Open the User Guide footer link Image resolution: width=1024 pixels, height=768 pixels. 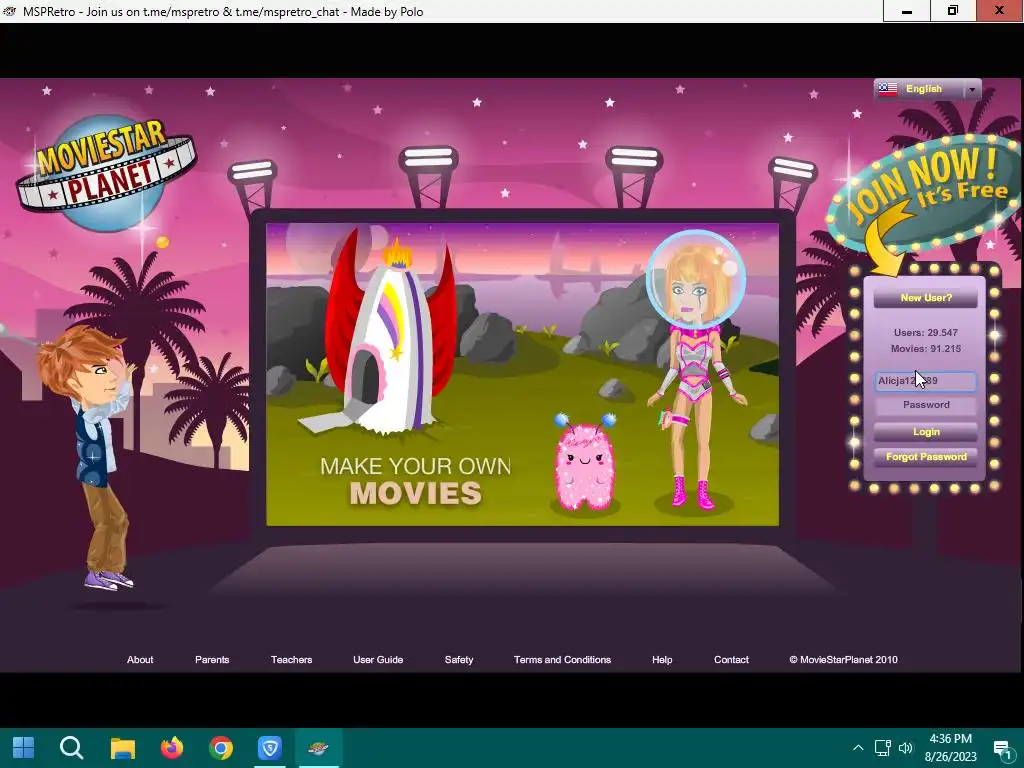pos(378,660)
